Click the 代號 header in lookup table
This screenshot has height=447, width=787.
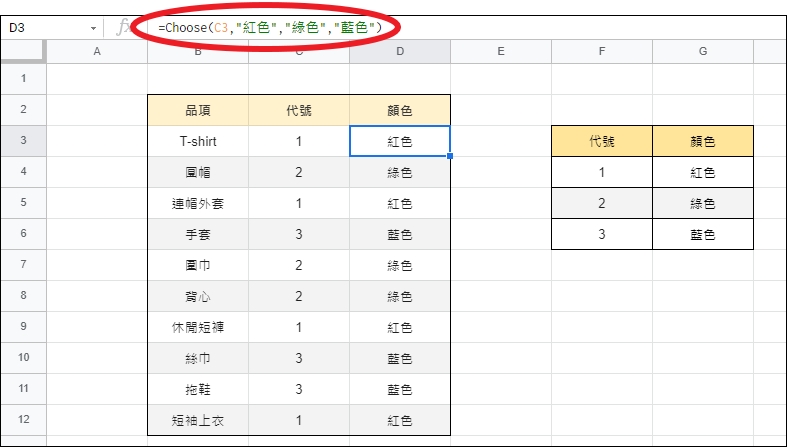[602, 141]
